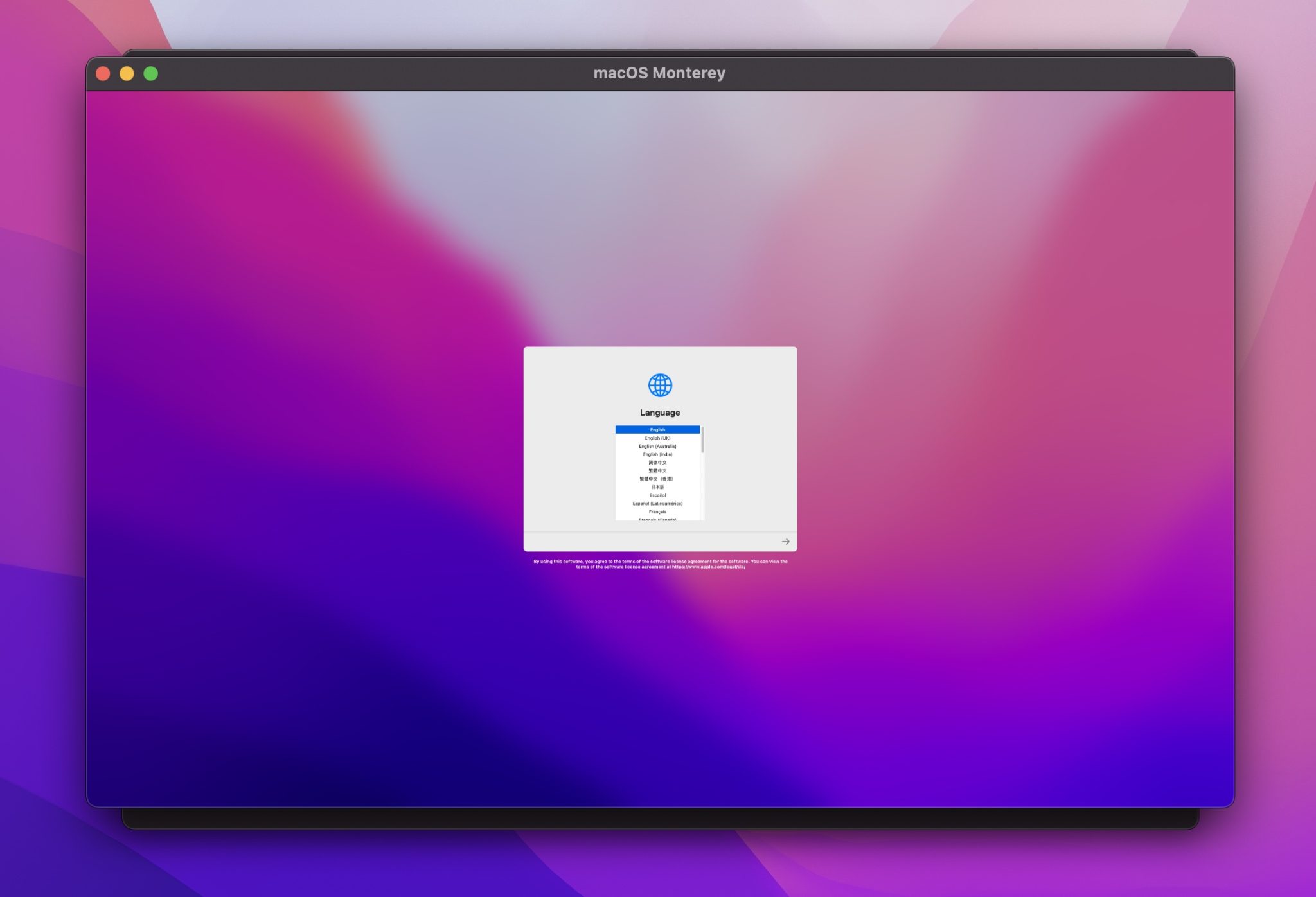The height and width of the screenshot is (897, 1316).
Task: Keep English selected in the language list
Action: pos(657,429)
